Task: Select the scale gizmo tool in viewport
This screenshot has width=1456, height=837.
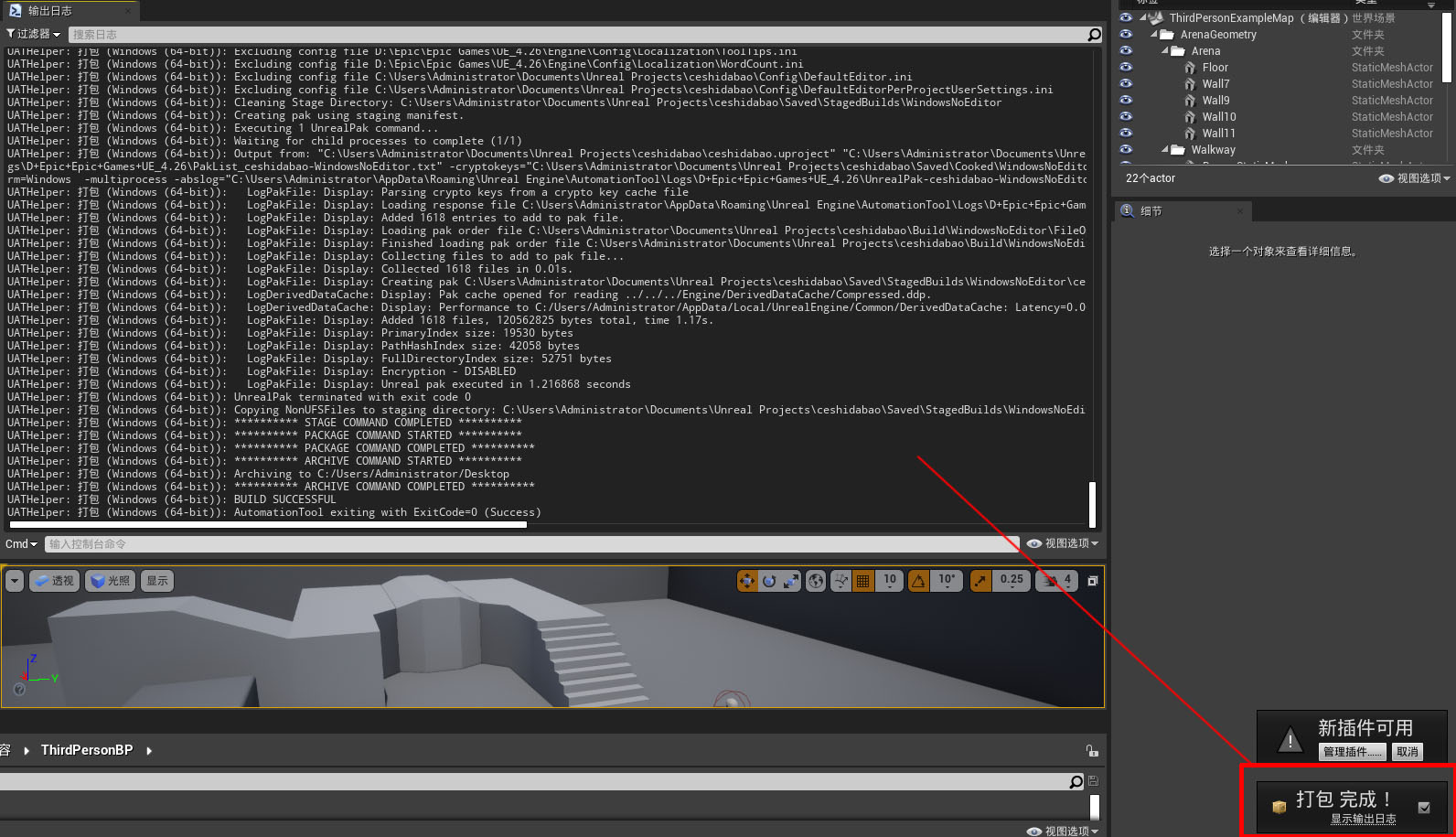Action: 791,581
